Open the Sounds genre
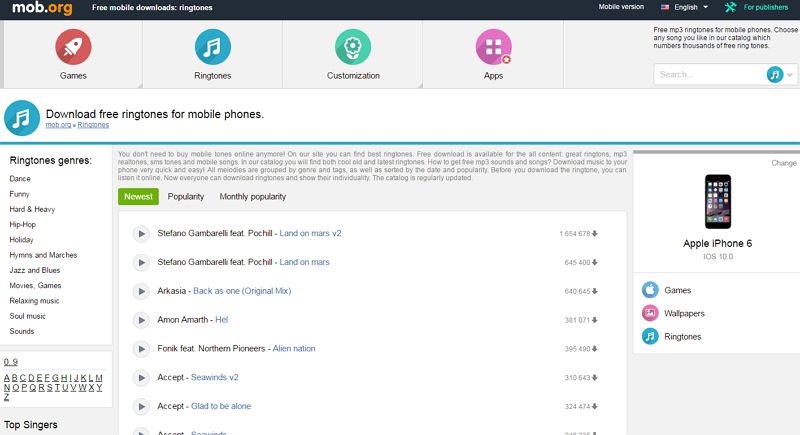Screen dimensions: 800x435 pos(22,331)
